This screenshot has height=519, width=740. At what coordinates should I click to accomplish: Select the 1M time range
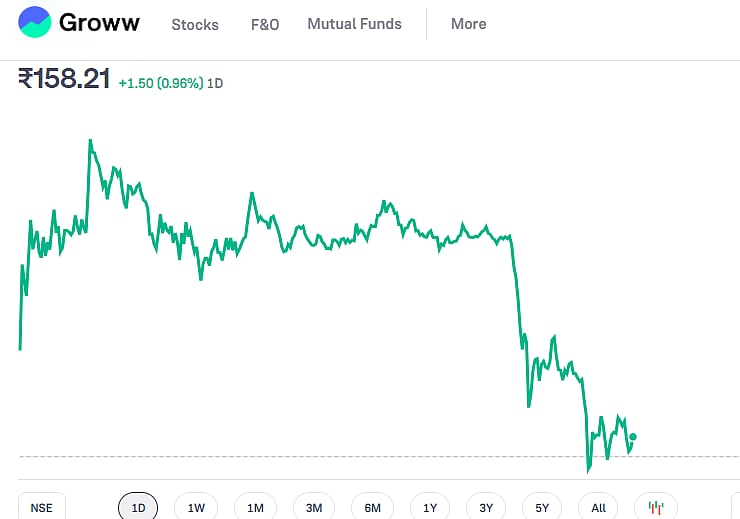tap(255, 507)
